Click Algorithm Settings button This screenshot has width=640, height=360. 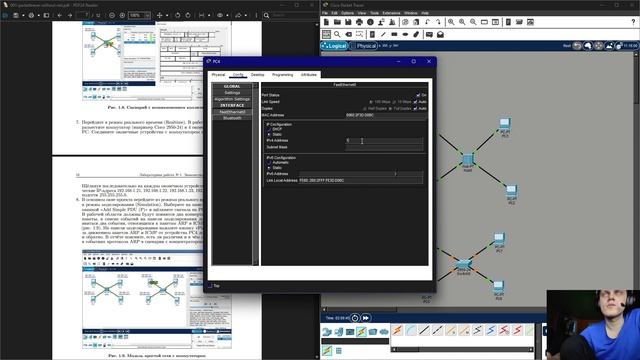tap(232, 99)
